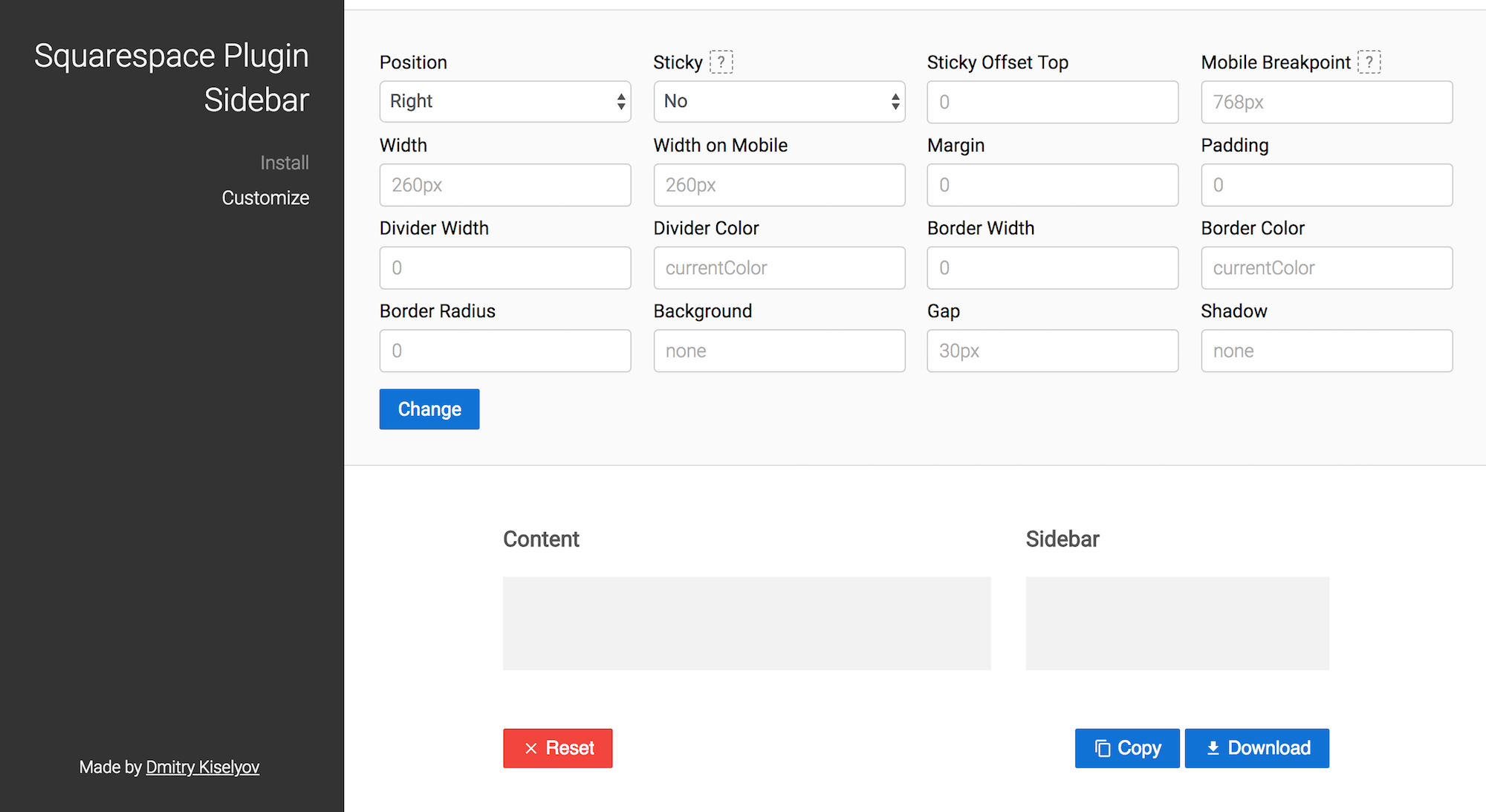Click the Content preview box
Image resolution: width=1486 pixels, height=812 pixels.
[747, 623]
